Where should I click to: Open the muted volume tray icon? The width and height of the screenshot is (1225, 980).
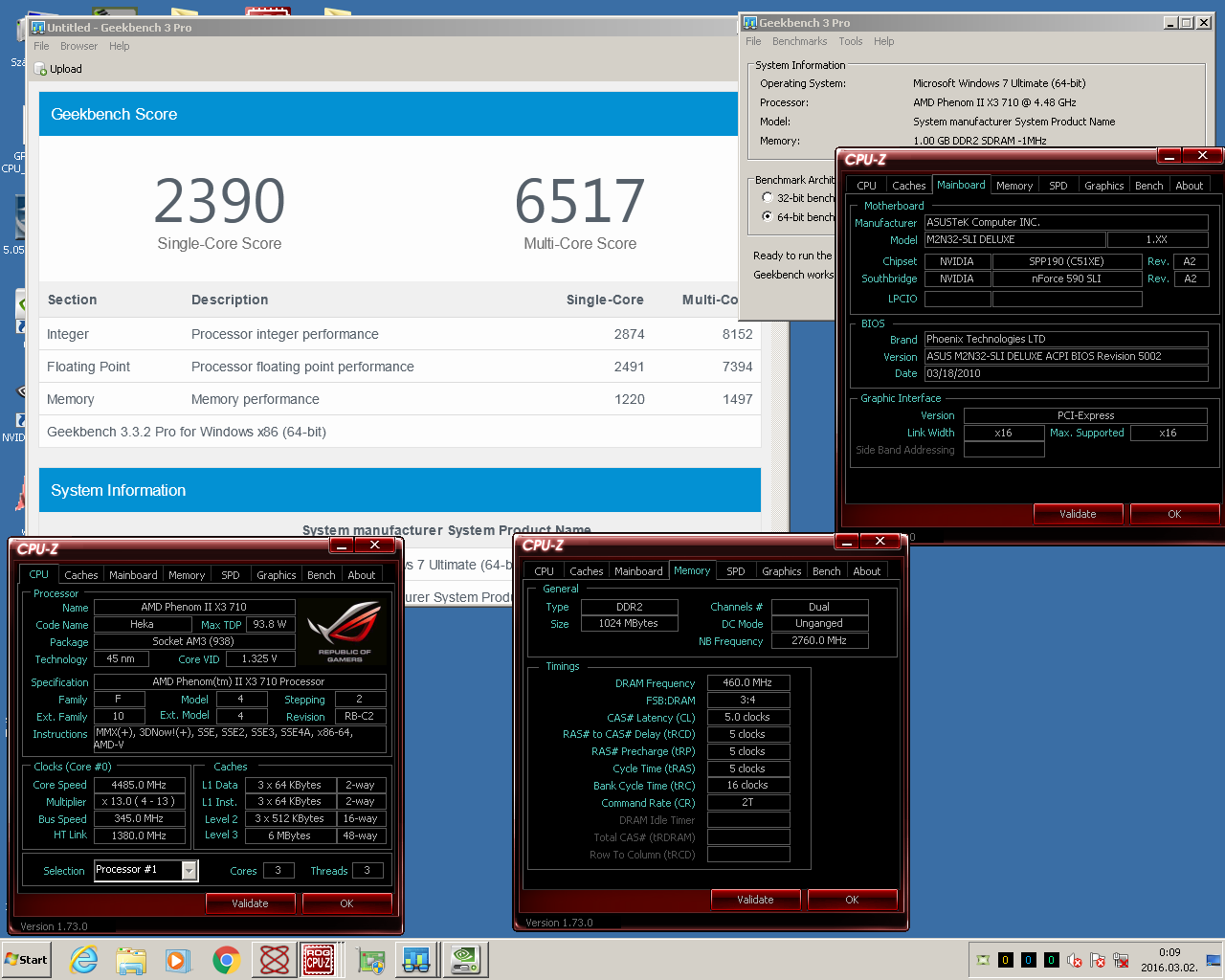(1075, 960)
